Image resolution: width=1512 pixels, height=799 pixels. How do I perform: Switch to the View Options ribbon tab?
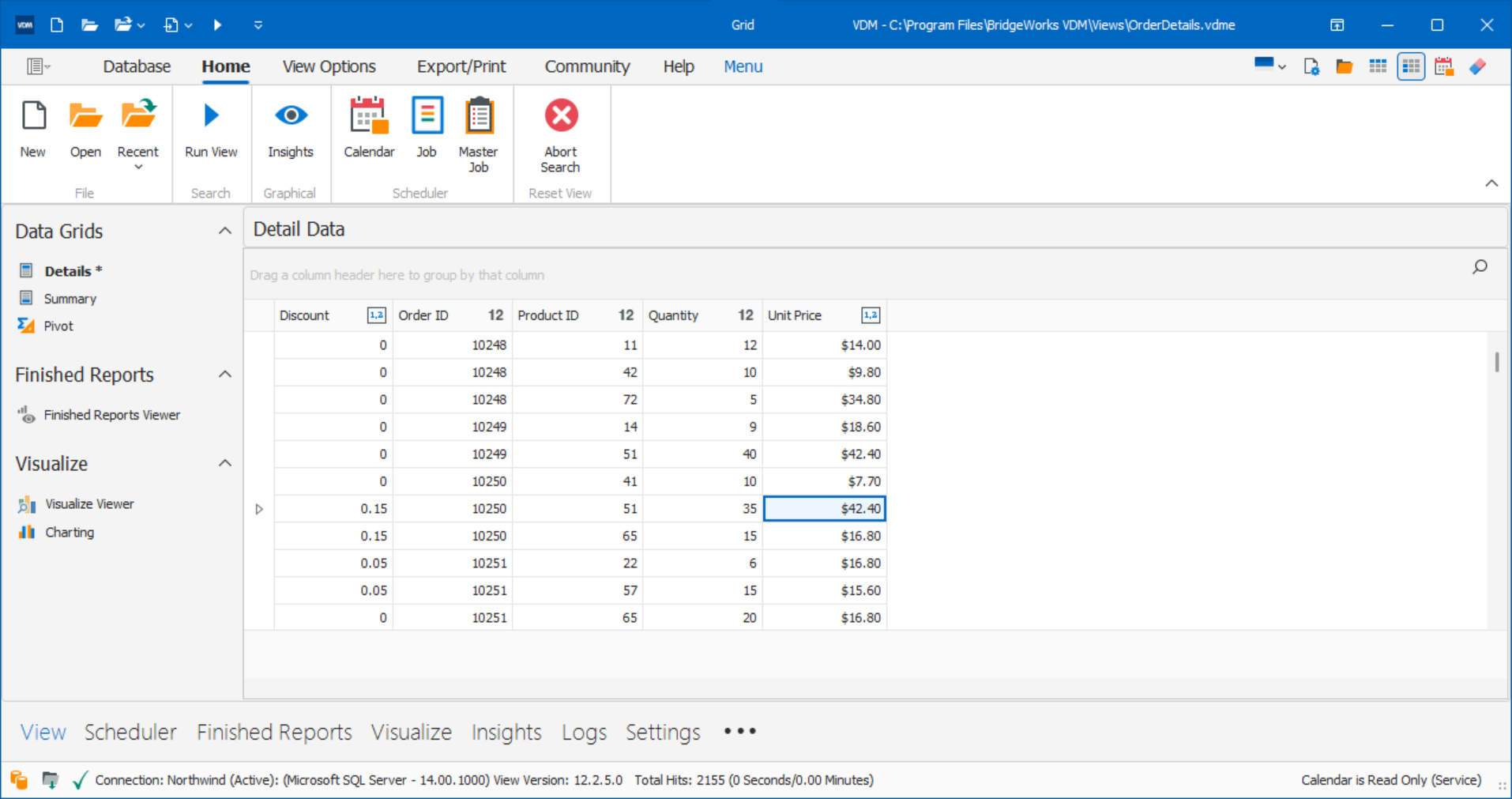coord(329,66)
